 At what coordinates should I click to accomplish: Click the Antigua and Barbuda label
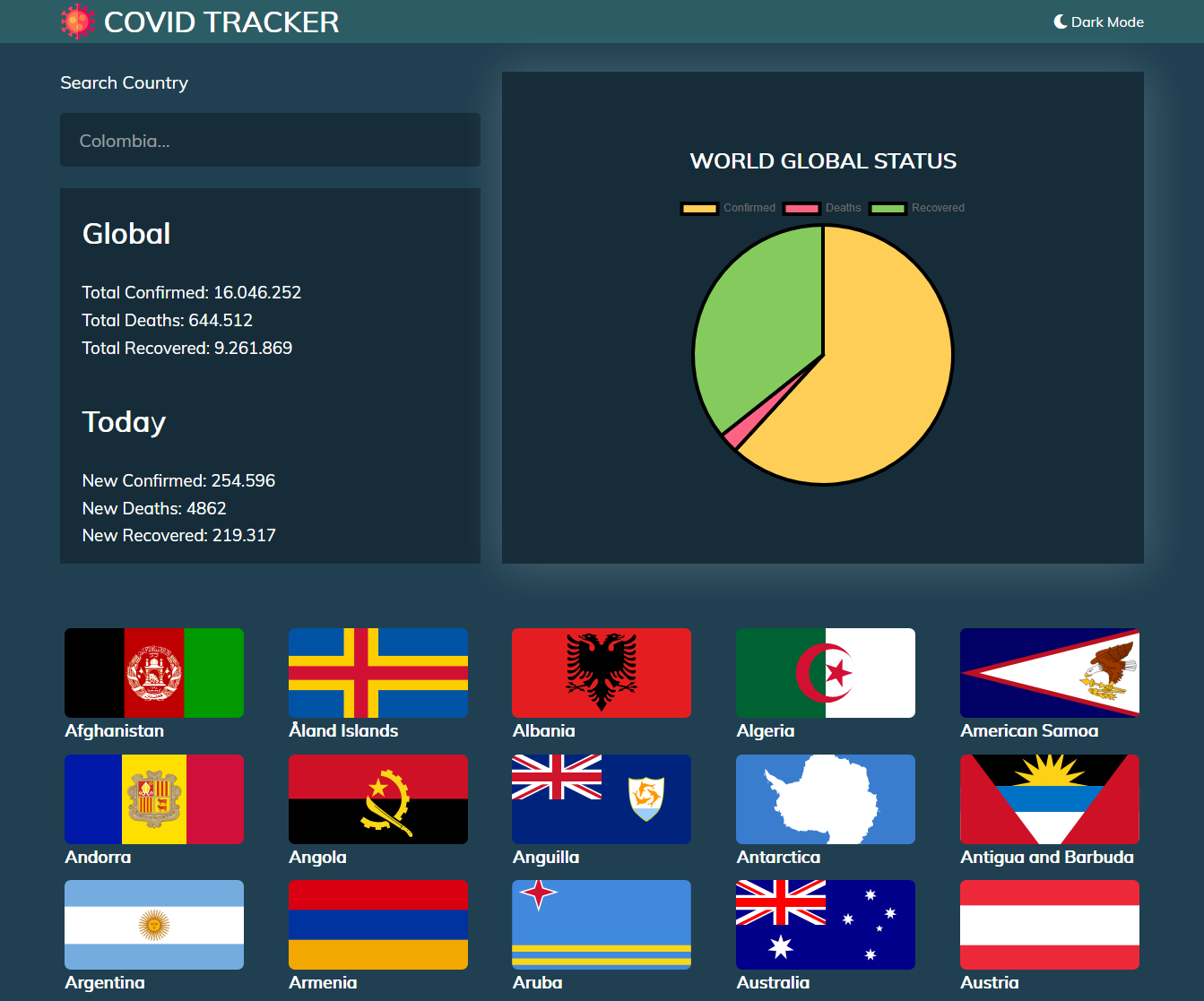coord(1047,857)
